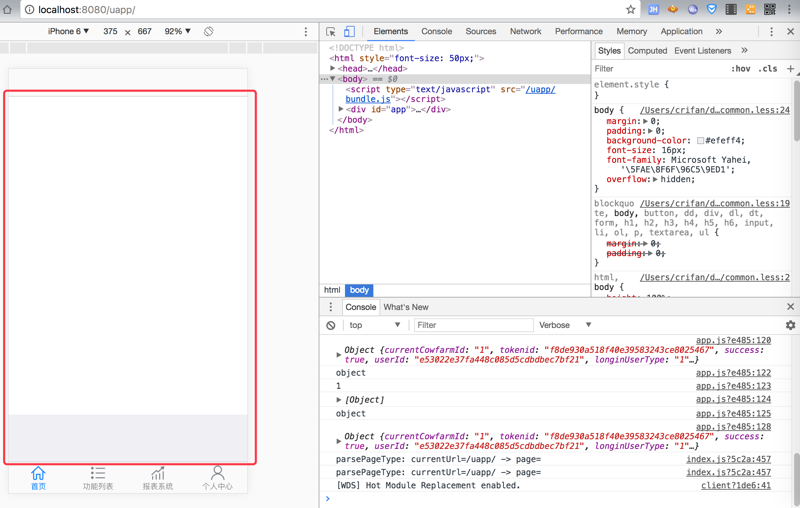Tap the 功能列表 list icon
The image size is (800, 508).
tap(98, 473)
